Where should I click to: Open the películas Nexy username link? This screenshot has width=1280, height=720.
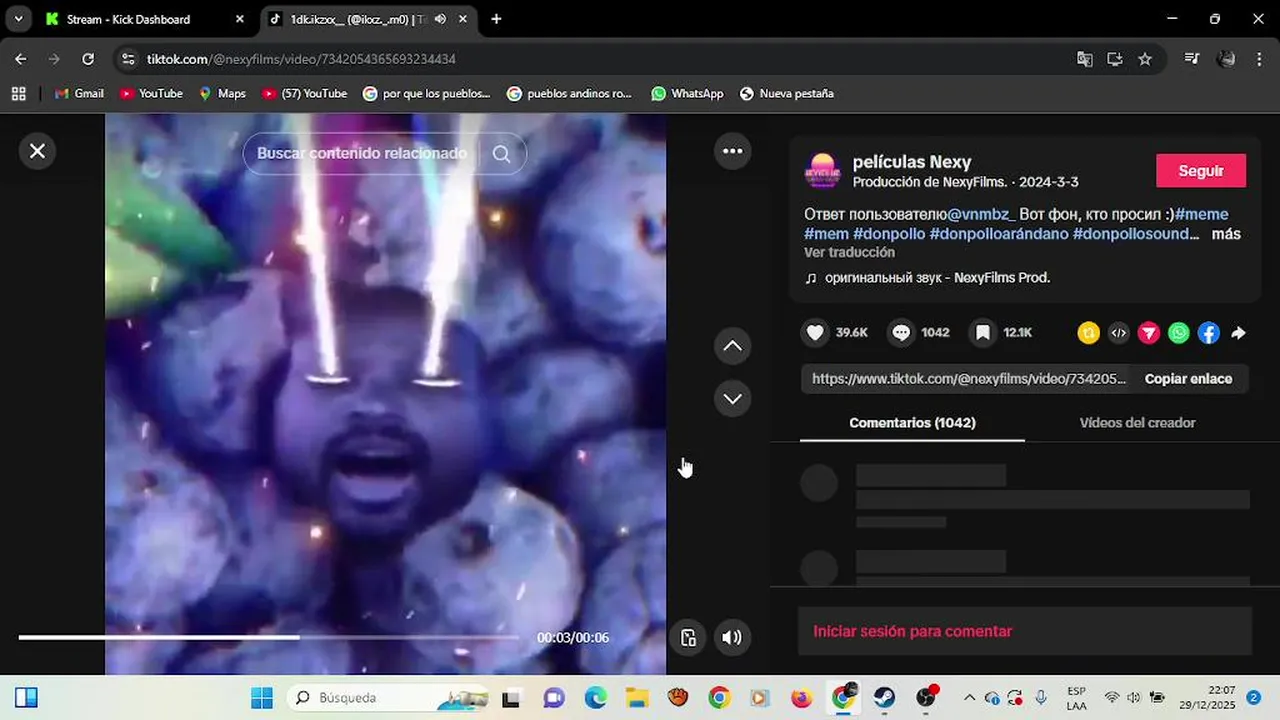(x=911, y=162)
